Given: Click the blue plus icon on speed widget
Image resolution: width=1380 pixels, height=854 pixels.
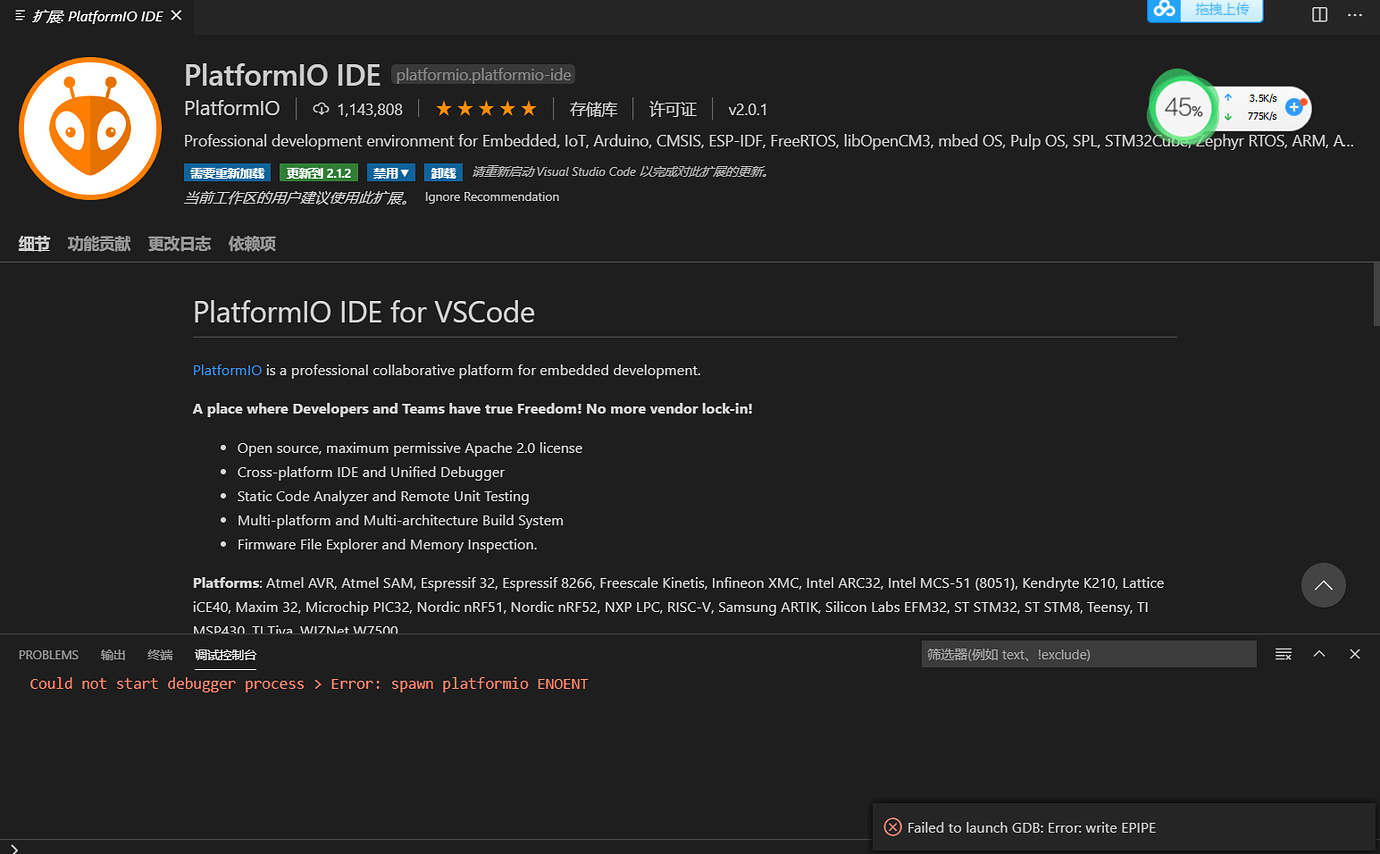Looking at the screenshot, I should tap(1295, 107).
